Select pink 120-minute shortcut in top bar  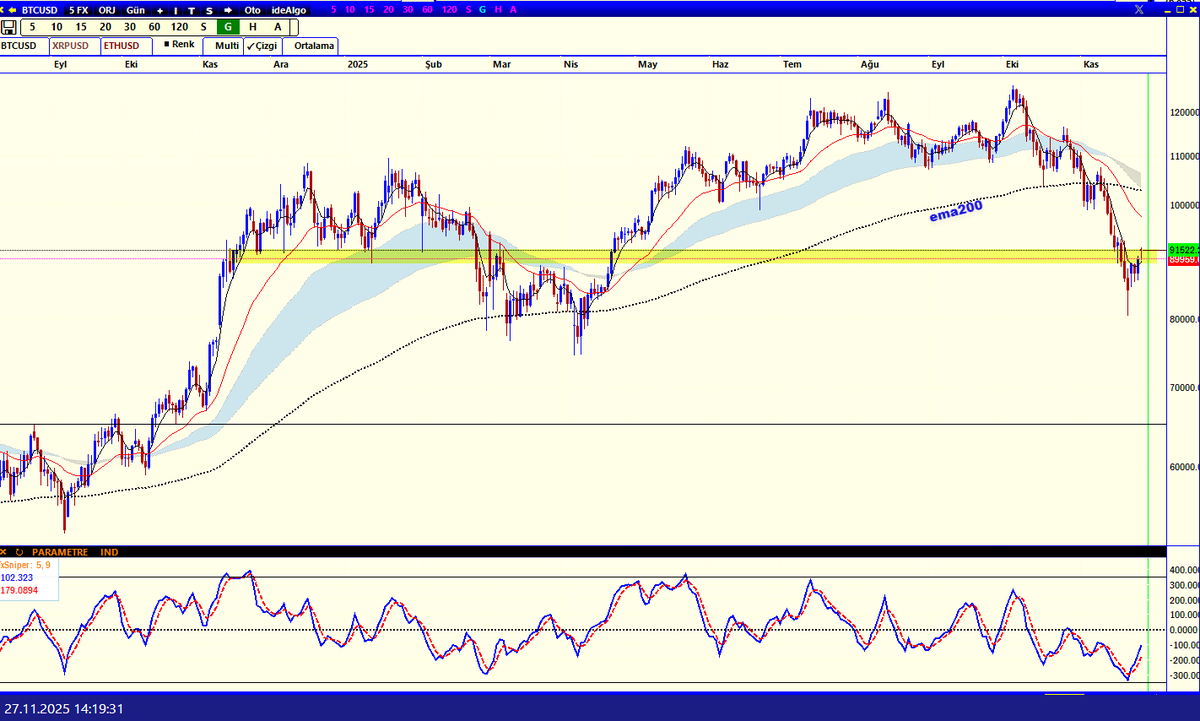[450, 9]
